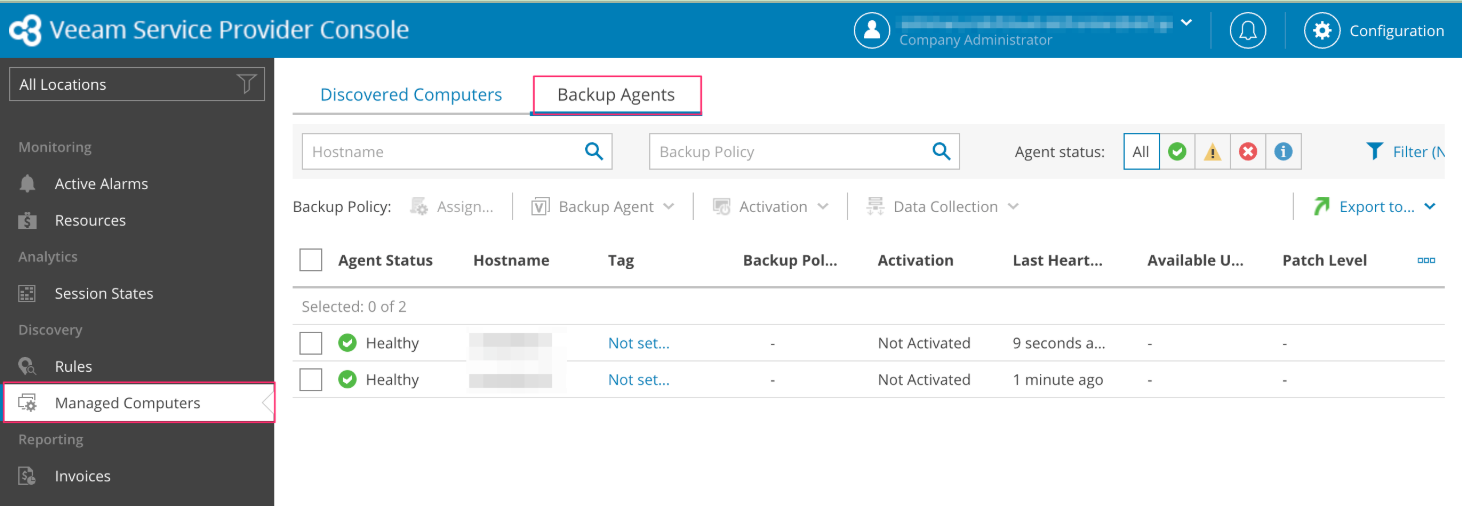
Task: Click the Resources sidebar icon
Action: (x=28, y=221)
